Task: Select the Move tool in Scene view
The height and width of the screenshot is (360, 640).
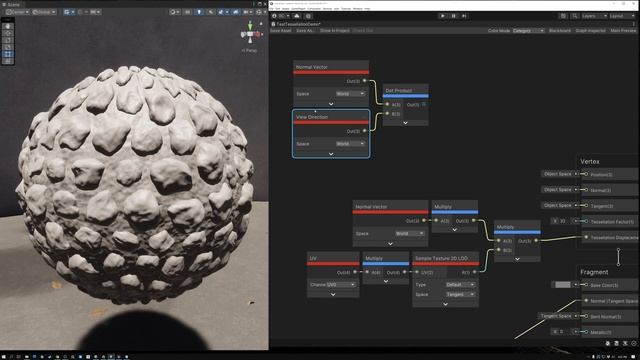Action: click(x=8, y=33)
